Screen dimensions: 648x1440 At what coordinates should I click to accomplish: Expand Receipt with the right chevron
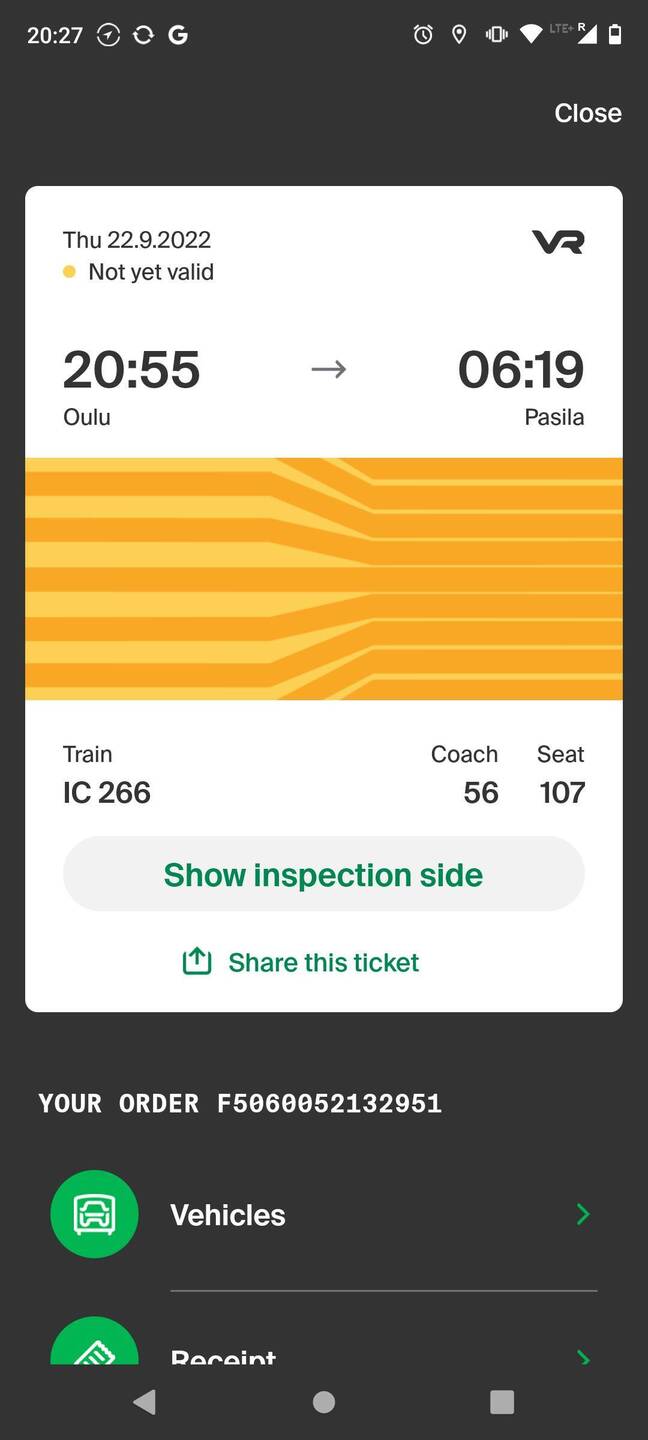coord(583,1356)
